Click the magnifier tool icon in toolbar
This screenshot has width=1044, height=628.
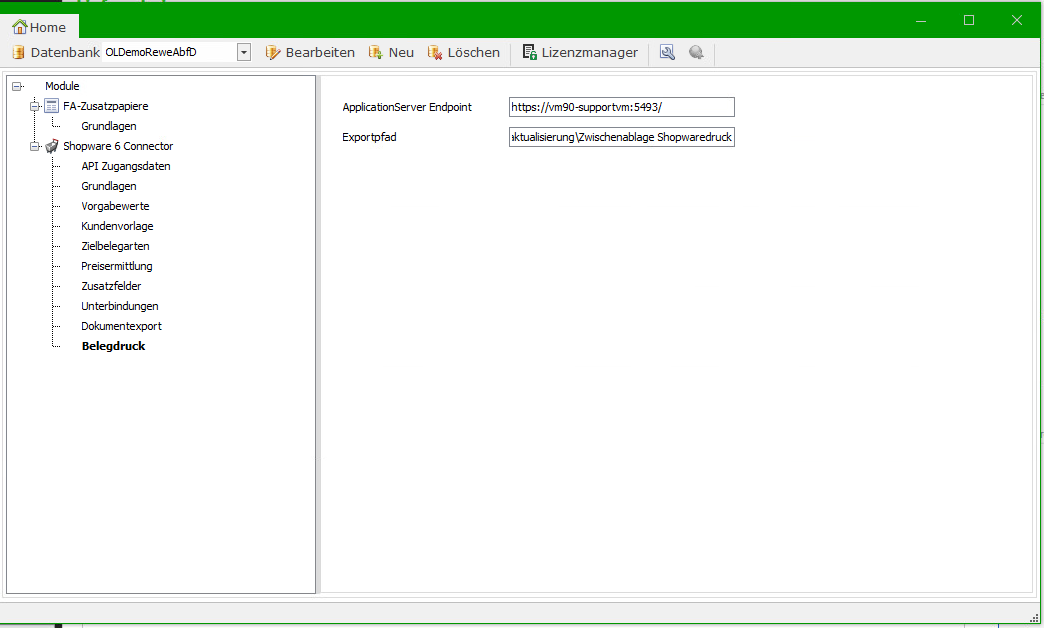tap(667, 53)
